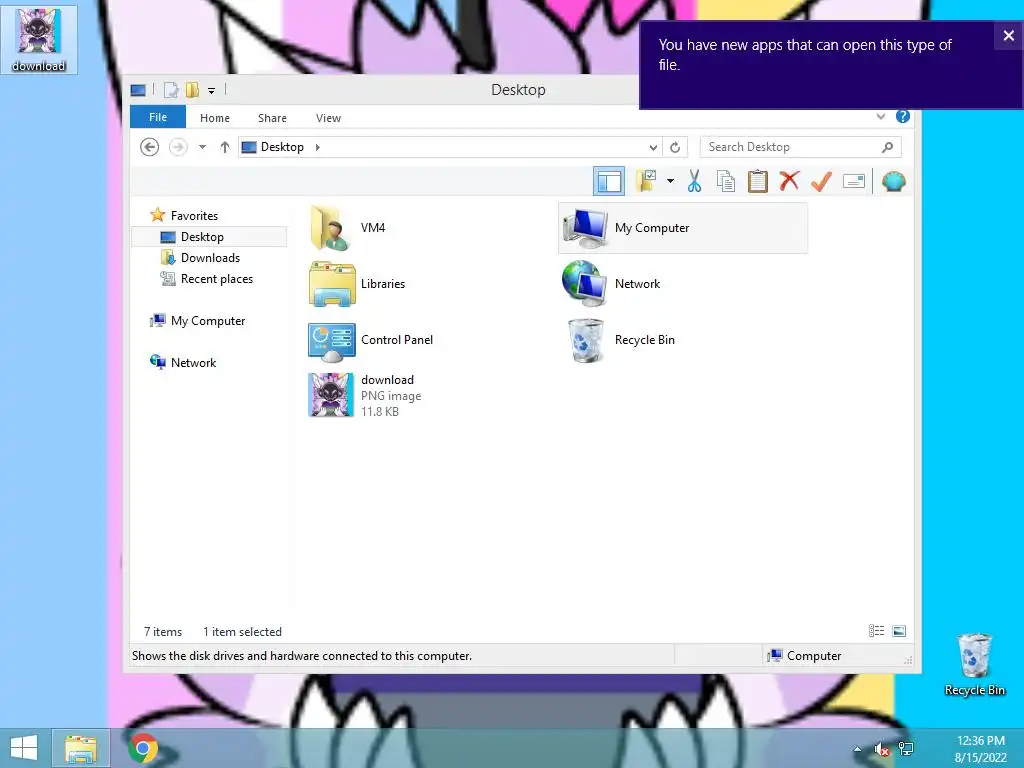
Task: Switch to large icons view in status bar
Action: click(x=899, y=631)
